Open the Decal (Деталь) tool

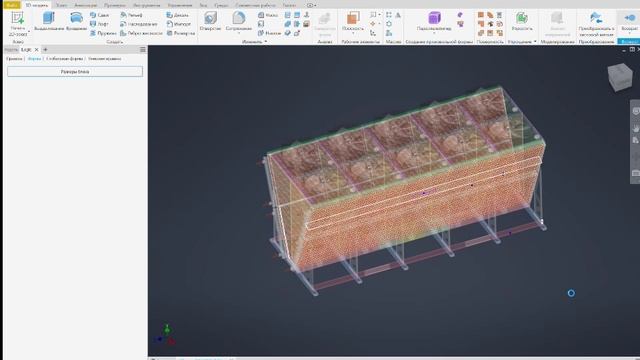coord(178,15)
